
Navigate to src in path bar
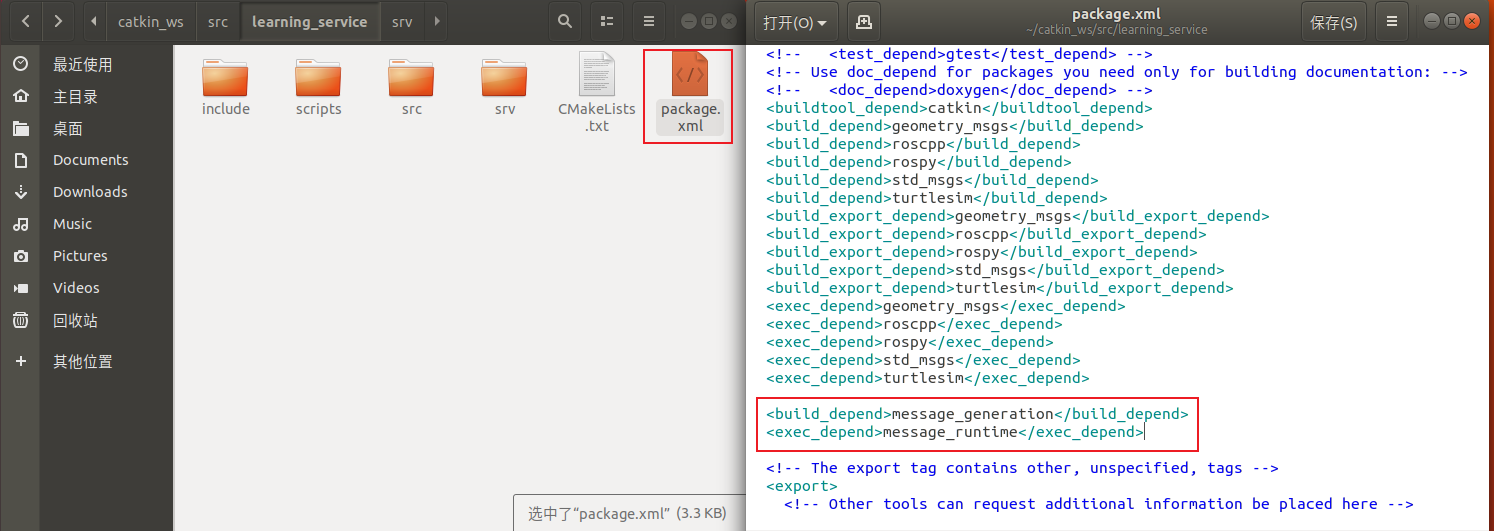pos(218,21)
